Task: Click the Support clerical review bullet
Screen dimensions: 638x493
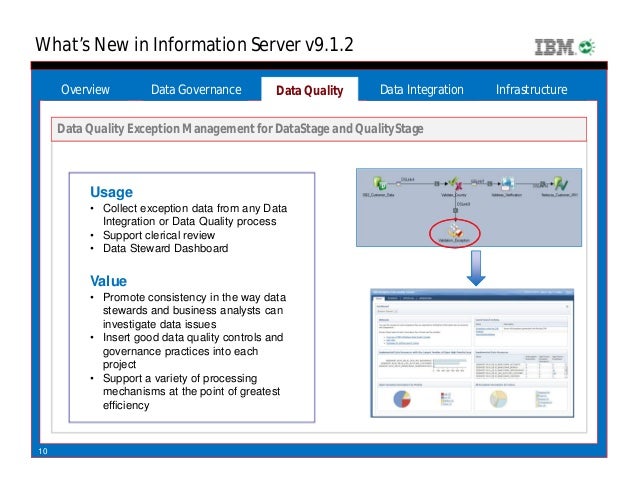Action: [159, 235]
